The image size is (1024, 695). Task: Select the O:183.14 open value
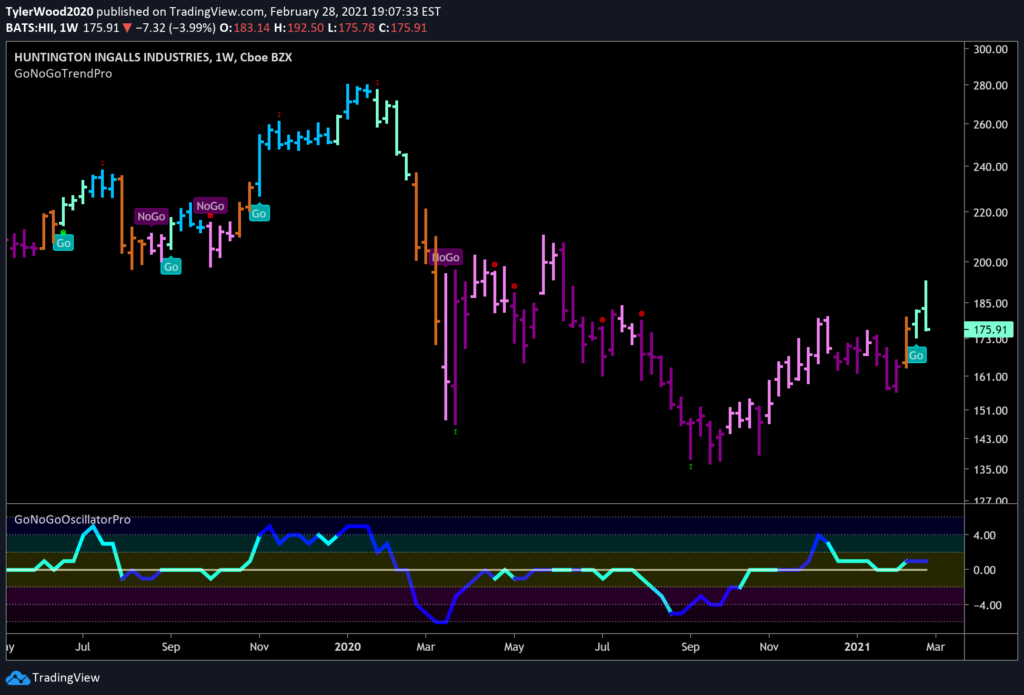click(243, 27)
